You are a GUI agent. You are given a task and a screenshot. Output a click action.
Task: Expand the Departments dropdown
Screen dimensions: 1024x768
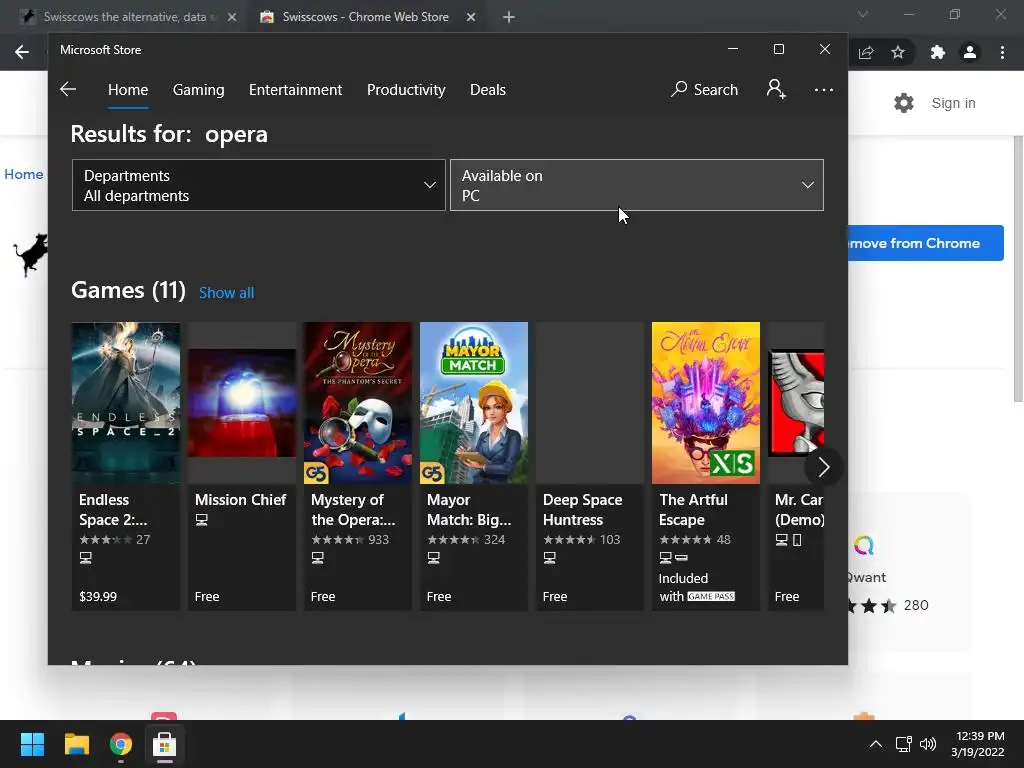pos(259,185)
